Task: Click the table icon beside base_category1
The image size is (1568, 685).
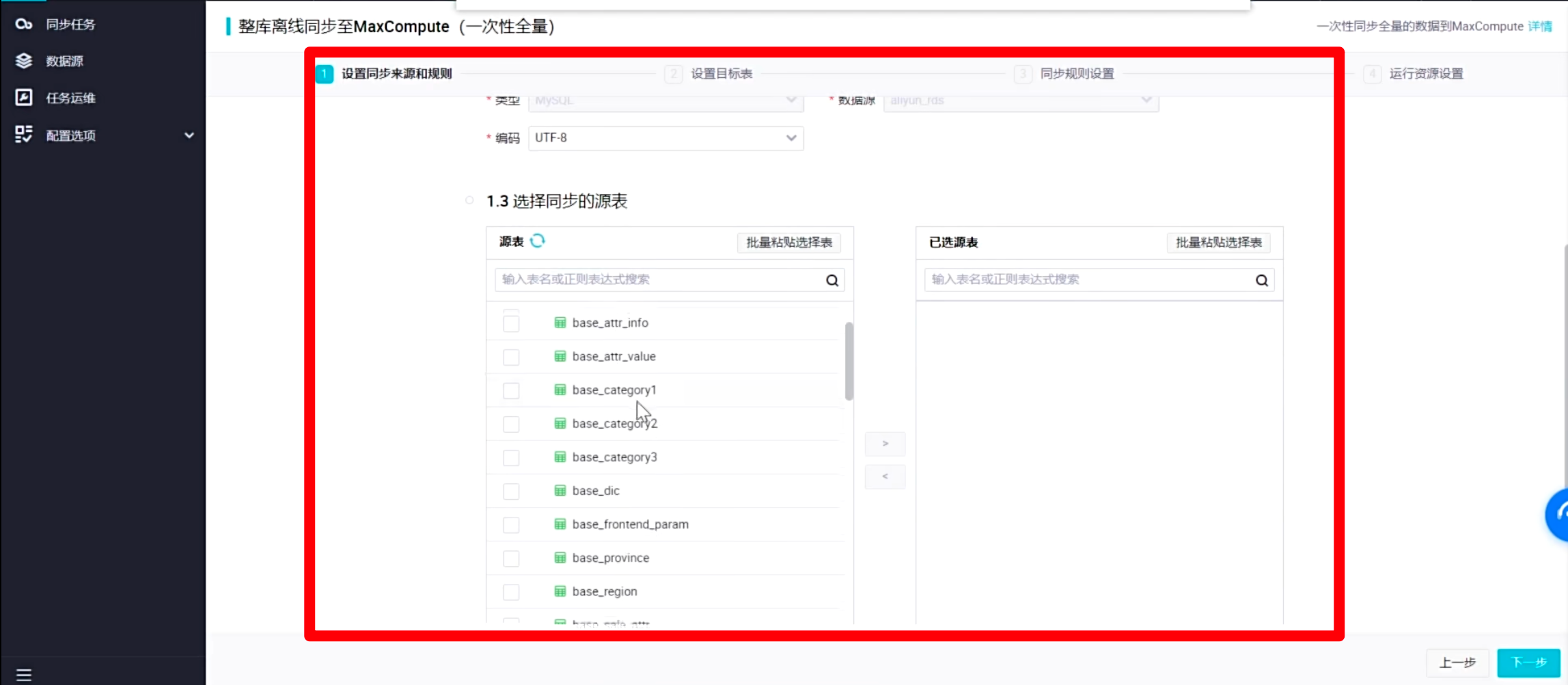Action: (560, 390)
